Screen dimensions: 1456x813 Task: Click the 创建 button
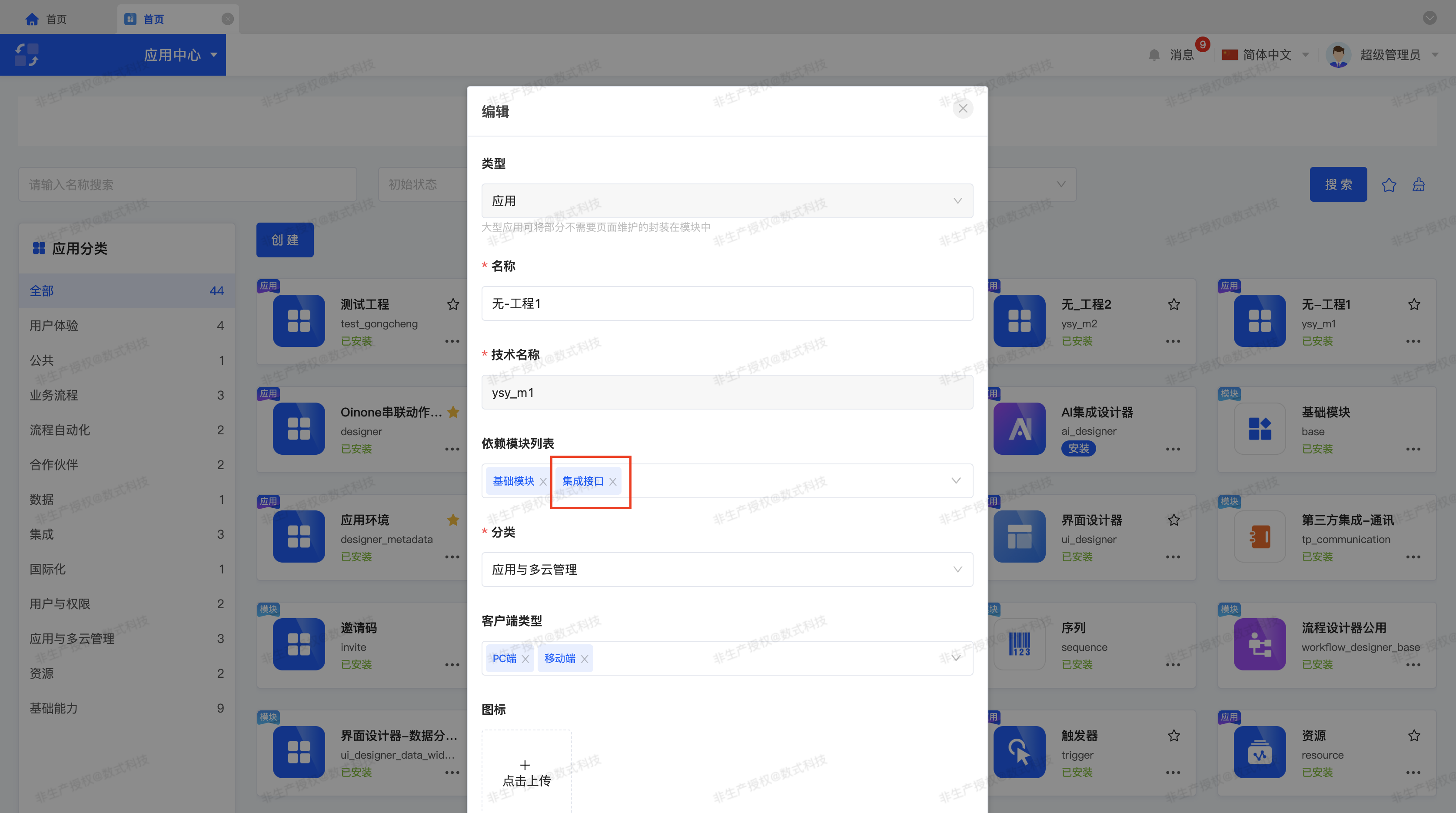pos(285,240)
